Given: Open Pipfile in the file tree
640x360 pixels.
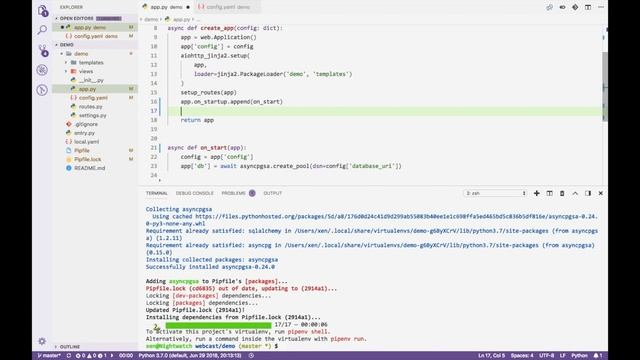Looking at the screenshot, I should click(82, 151).
